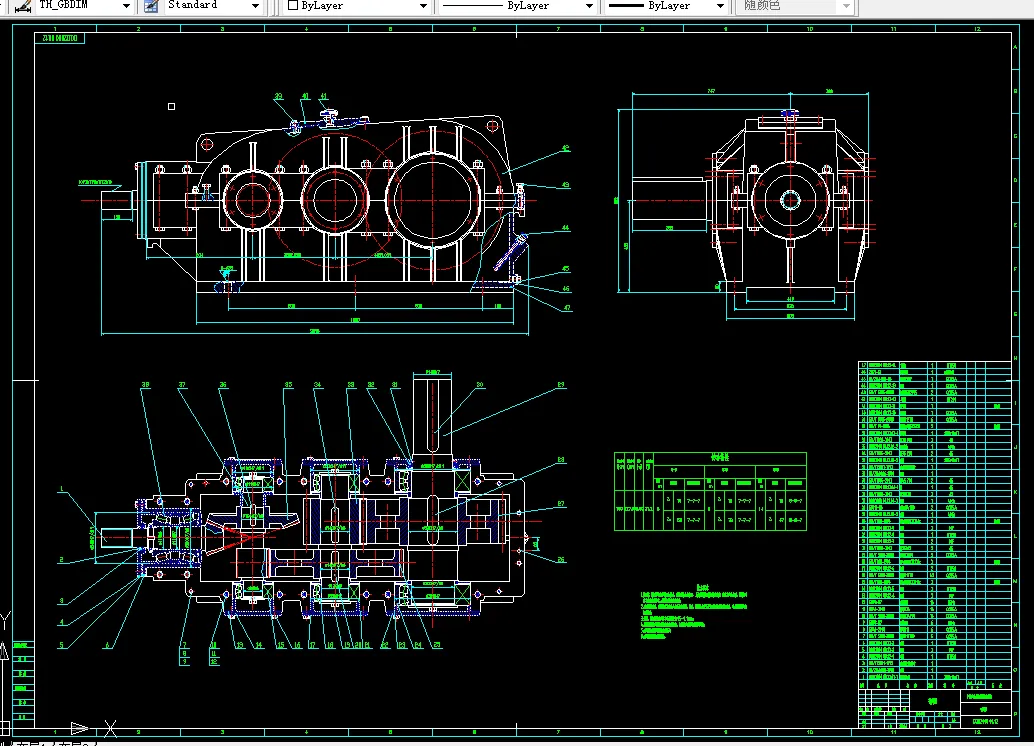1034x746 pixels.
Task: Expand the Standard table style dropdown
Action: click(x=255, y=6)
